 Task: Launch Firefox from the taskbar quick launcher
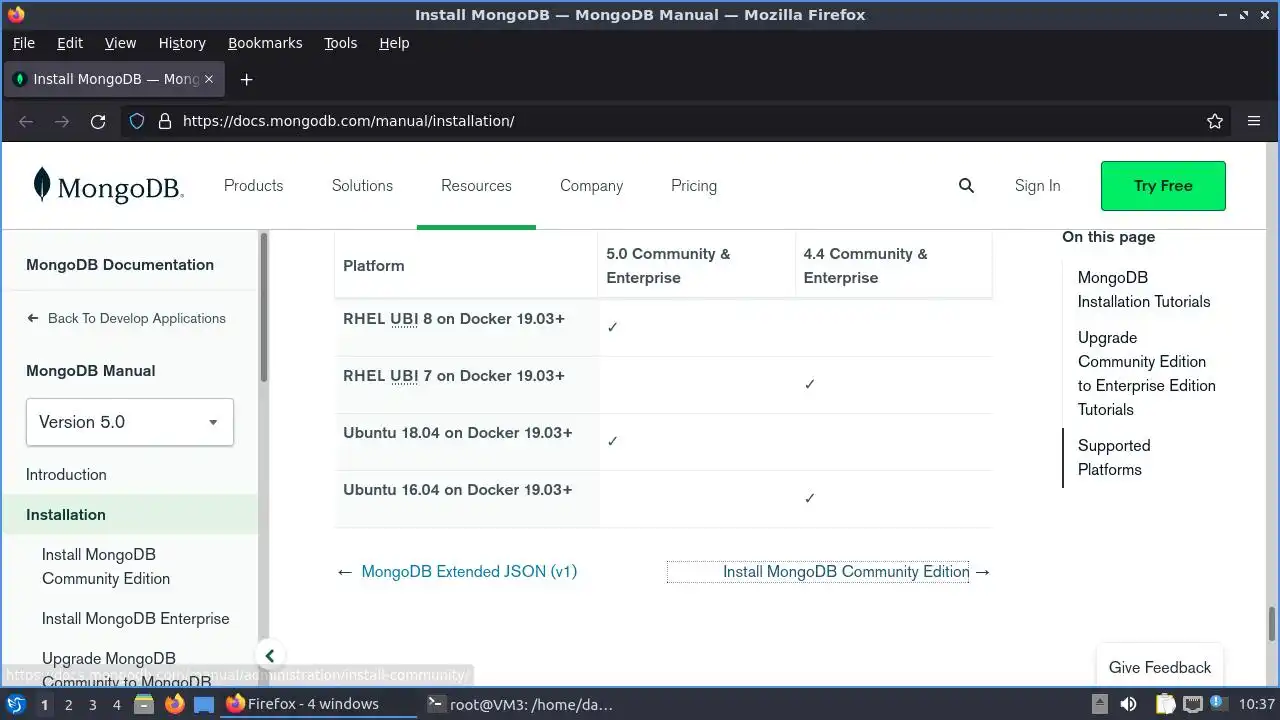pyautogui.click(x=174, y=704)
